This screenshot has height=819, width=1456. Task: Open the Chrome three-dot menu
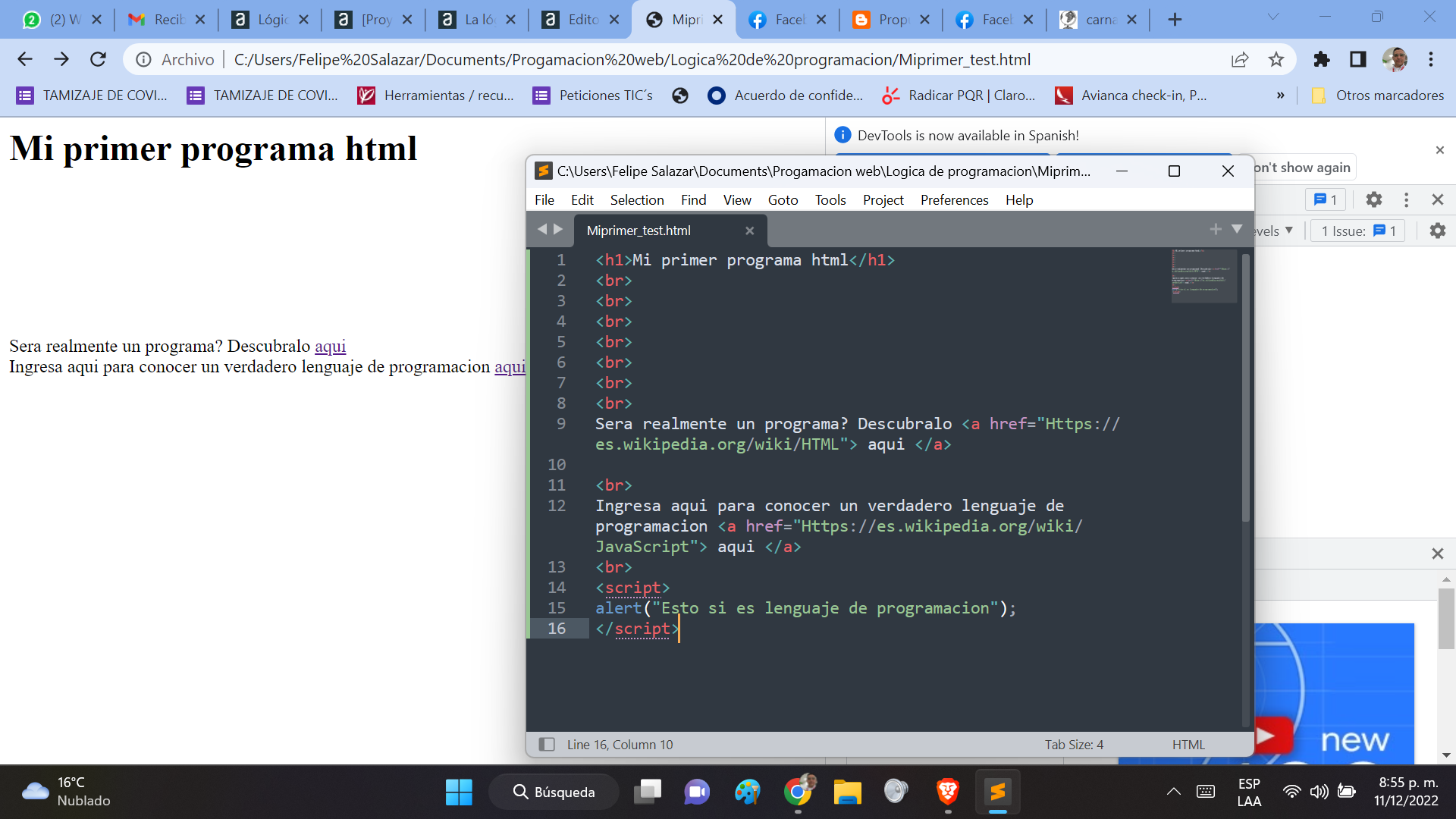pyautogui.click(x=1431, y=59)
